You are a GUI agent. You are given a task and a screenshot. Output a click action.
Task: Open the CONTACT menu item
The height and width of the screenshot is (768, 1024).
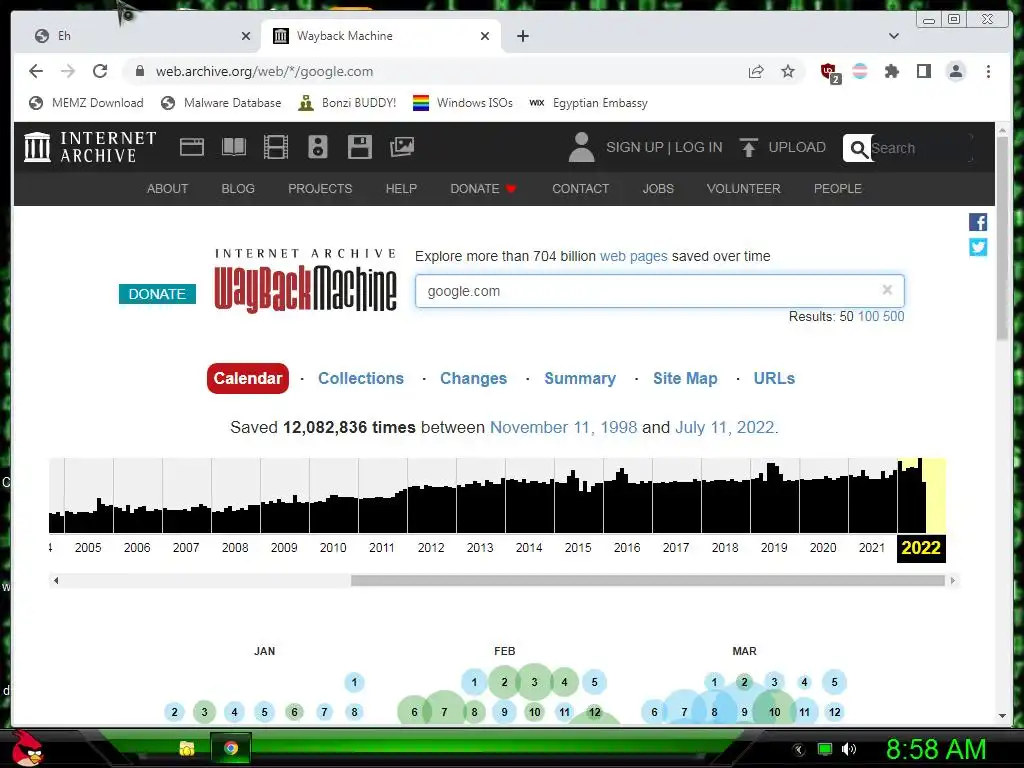581,189
